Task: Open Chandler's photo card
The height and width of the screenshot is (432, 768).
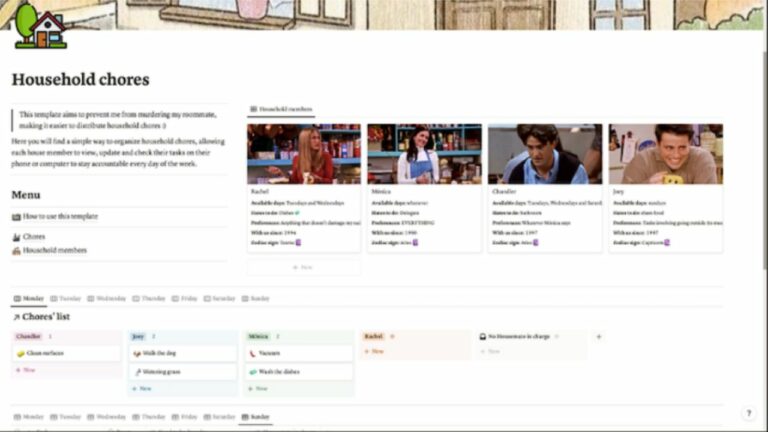Action: (545, 154)
